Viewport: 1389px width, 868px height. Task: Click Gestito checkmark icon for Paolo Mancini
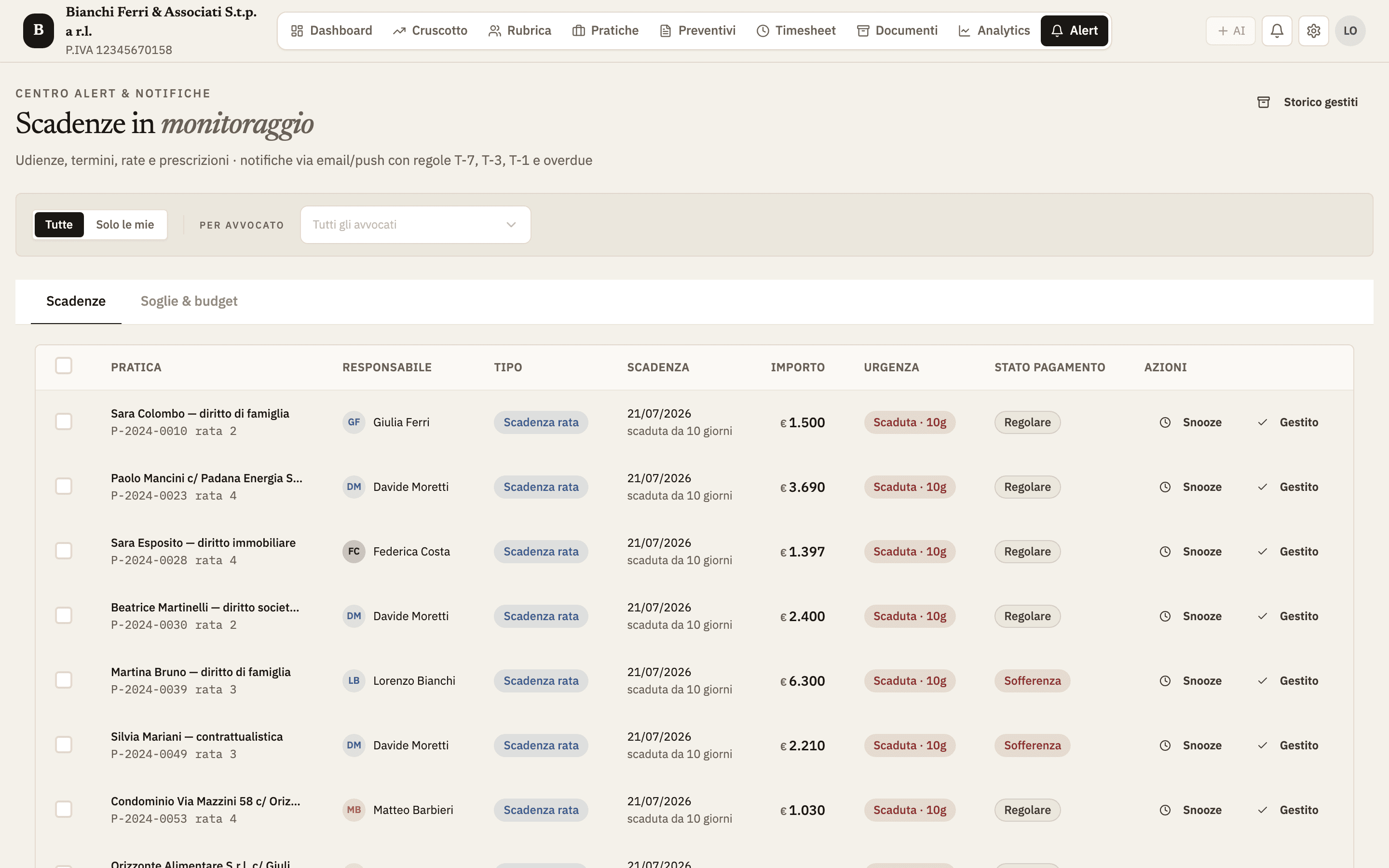[x=1262, y=487]
